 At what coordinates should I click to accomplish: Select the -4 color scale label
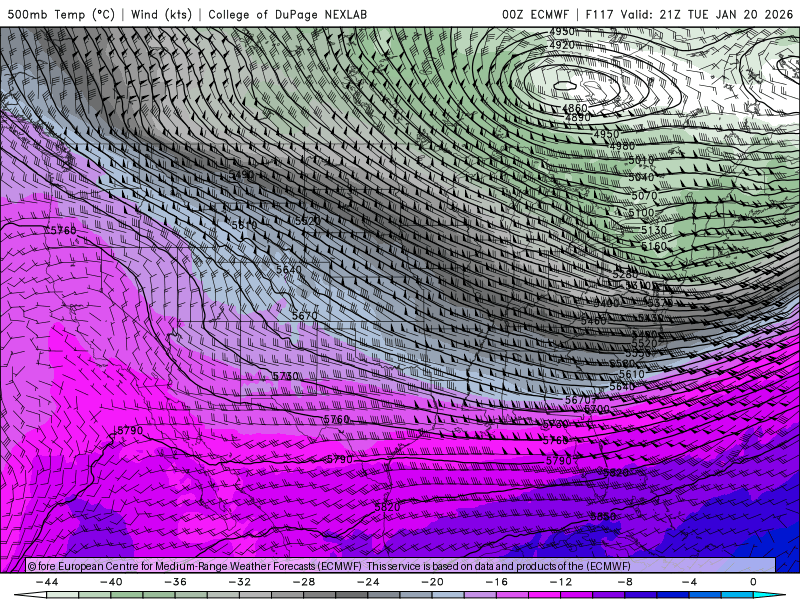click(x=689, y=582)
